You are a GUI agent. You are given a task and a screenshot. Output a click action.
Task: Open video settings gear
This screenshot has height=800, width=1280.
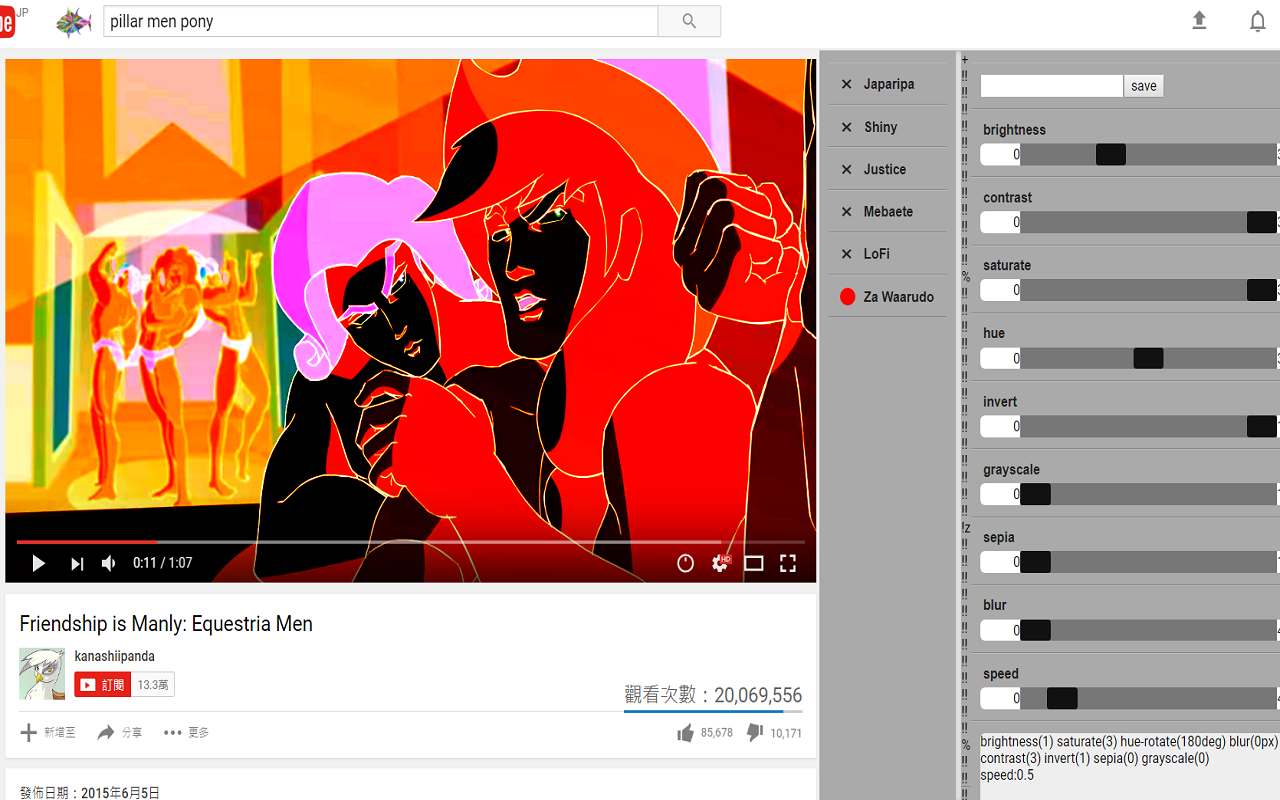[720, 564]
